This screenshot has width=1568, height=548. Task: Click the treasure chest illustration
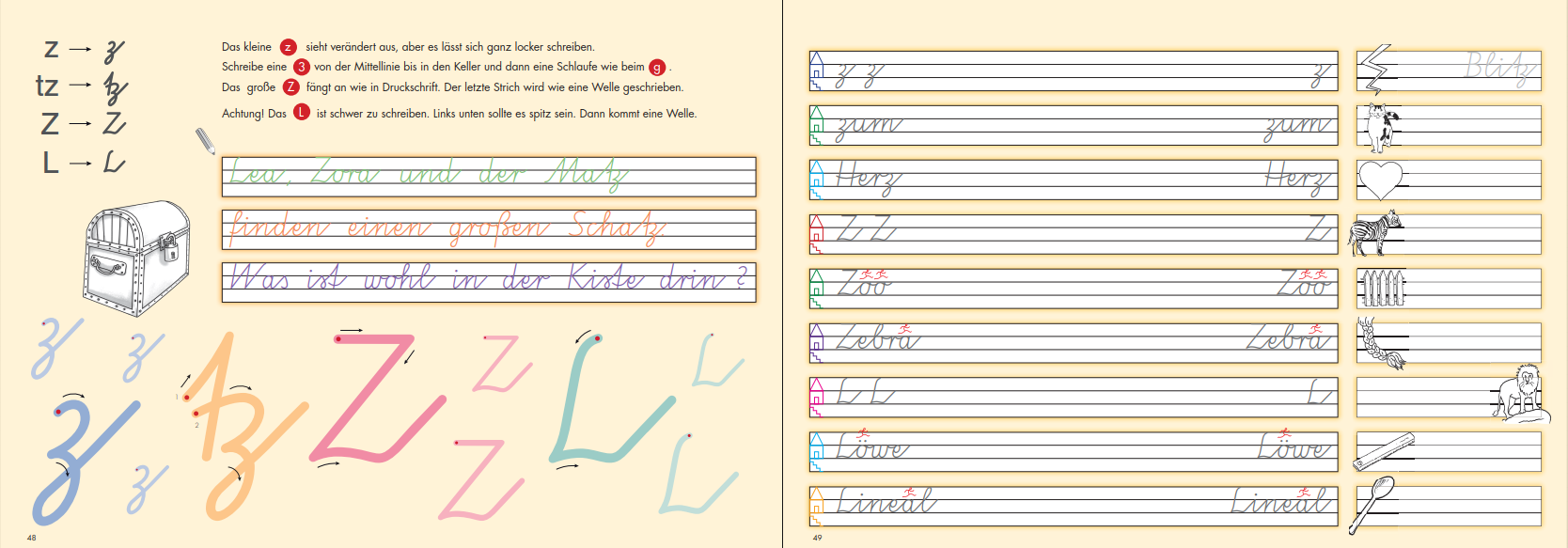click(x=136, y=258)
